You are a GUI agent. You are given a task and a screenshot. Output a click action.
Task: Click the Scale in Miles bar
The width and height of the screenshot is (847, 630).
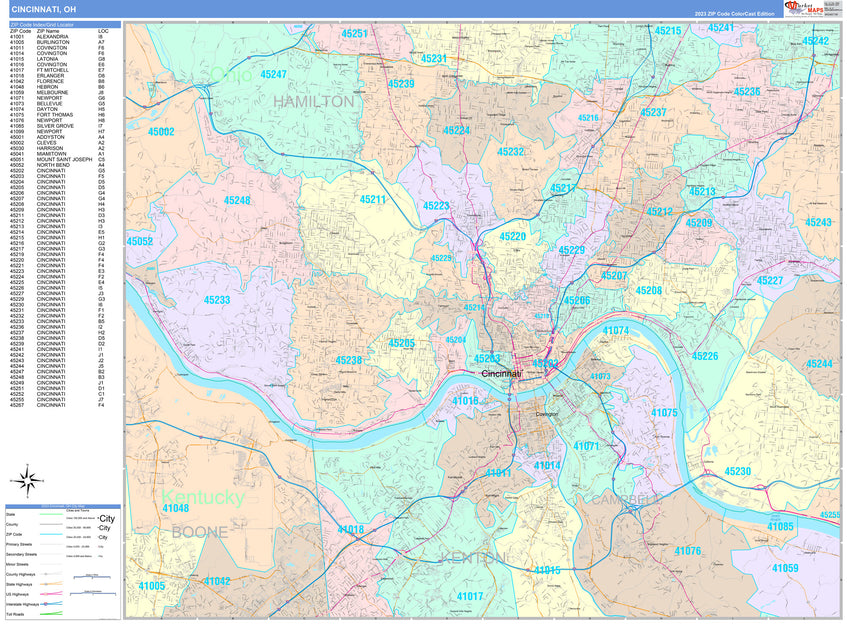click(93, 577)
